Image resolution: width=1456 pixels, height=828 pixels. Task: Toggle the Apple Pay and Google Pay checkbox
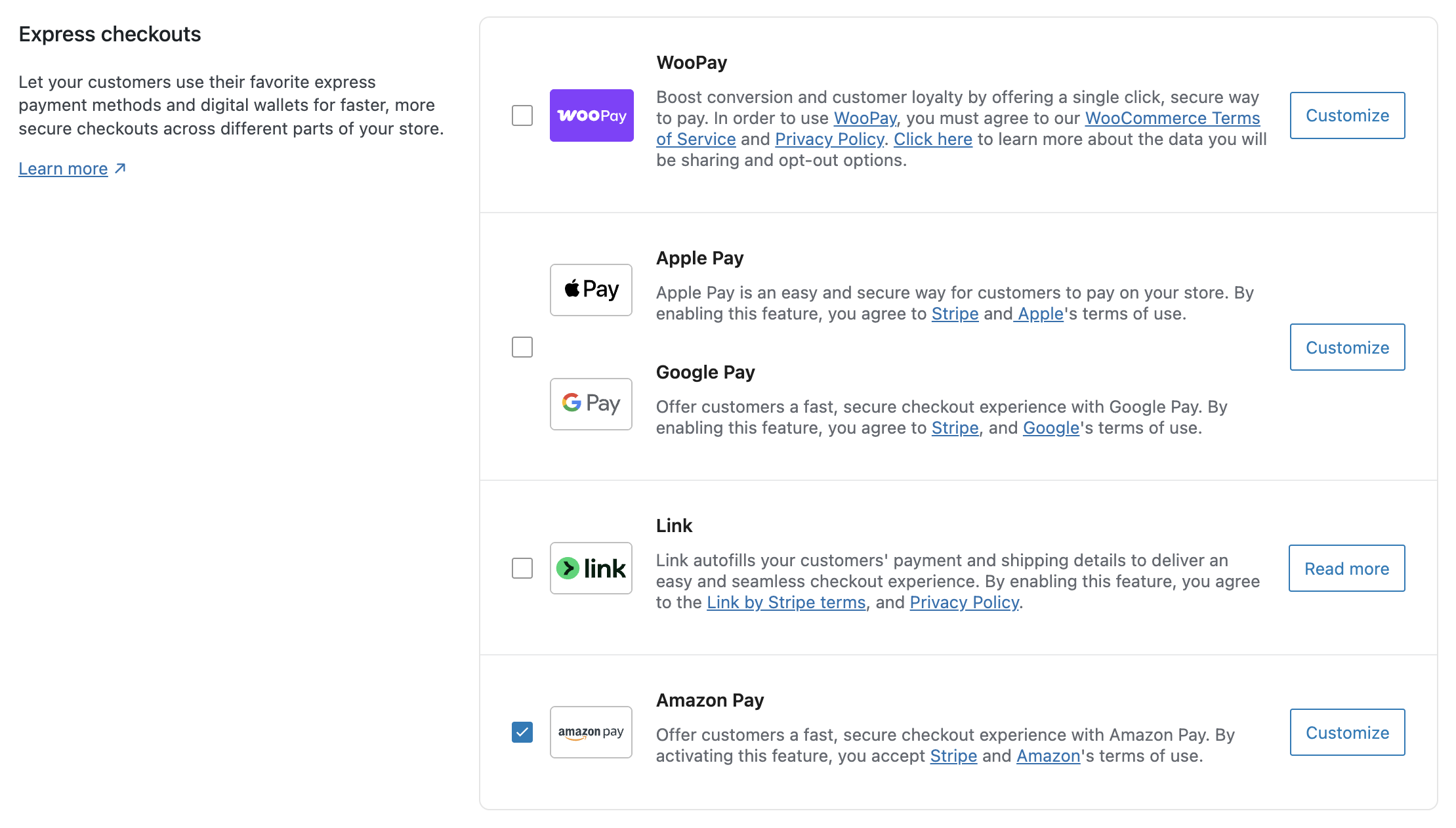522,347
